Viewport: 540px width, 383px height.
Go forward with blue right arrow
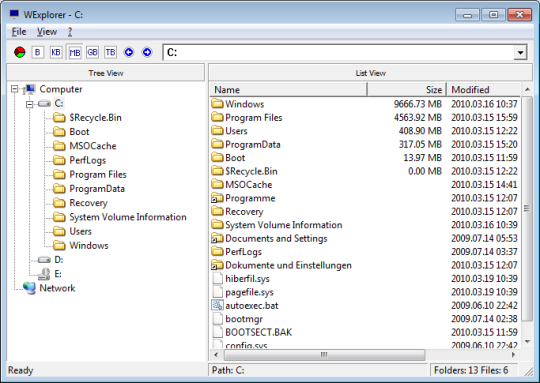[x=147, y=52]
